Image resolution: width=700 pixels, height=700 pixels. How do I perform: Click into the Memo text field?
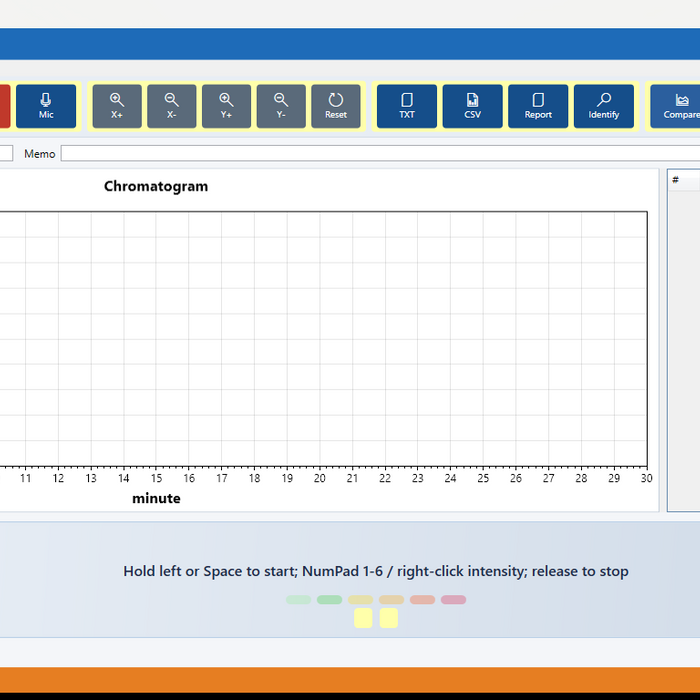380,153
